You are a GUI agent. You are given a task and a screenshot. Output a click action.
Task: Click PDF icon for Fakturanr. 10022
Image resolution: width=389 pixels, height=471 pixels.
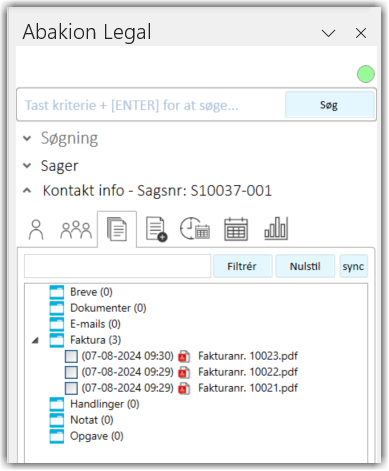pos(184,372)
